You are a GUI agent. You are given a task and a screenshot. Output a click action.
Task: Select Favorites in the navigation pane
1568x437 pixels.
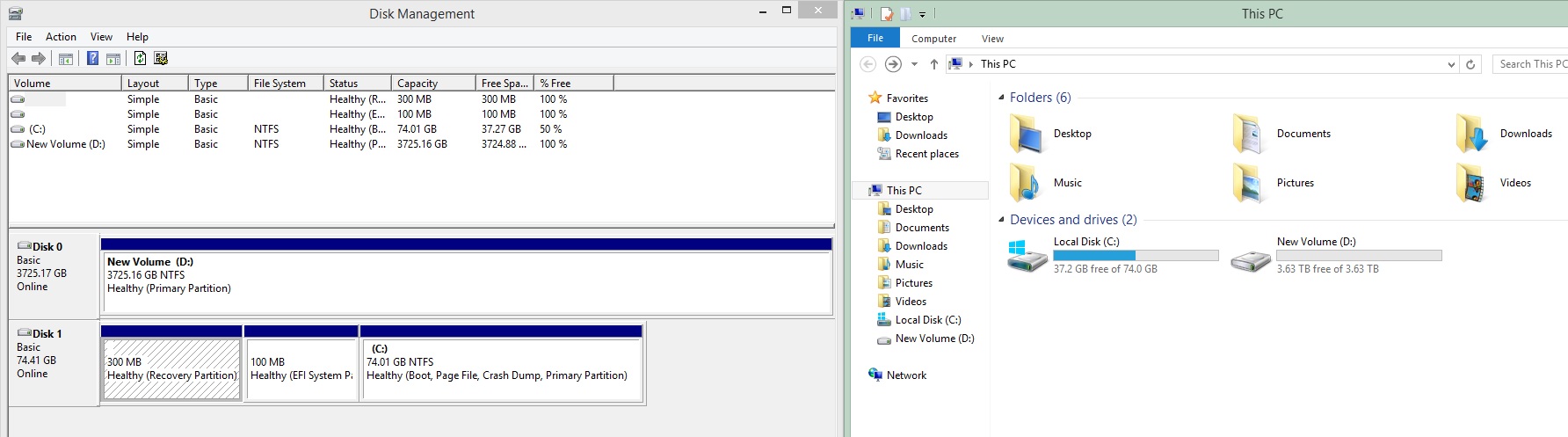click(x=907, y=98)
